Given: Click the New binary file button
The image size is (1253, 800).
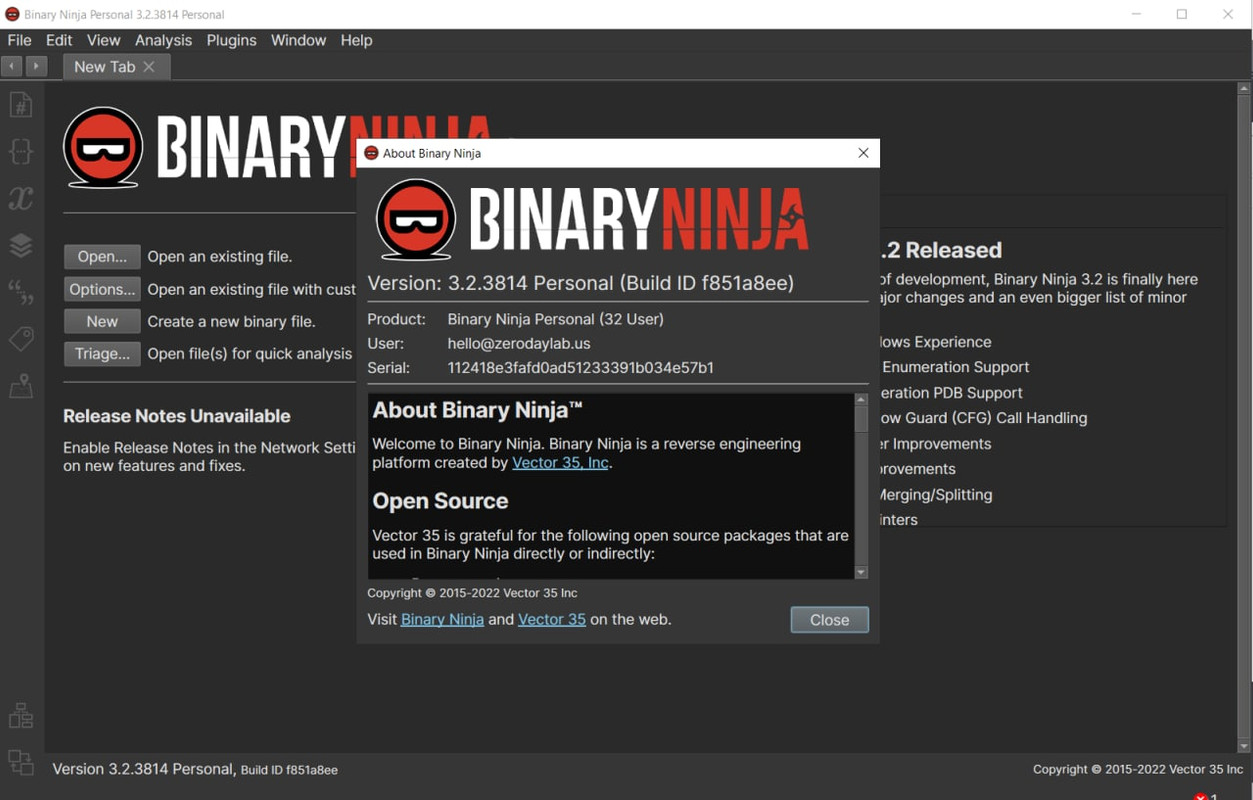Looking at the screenshot, I should [102, 321].
